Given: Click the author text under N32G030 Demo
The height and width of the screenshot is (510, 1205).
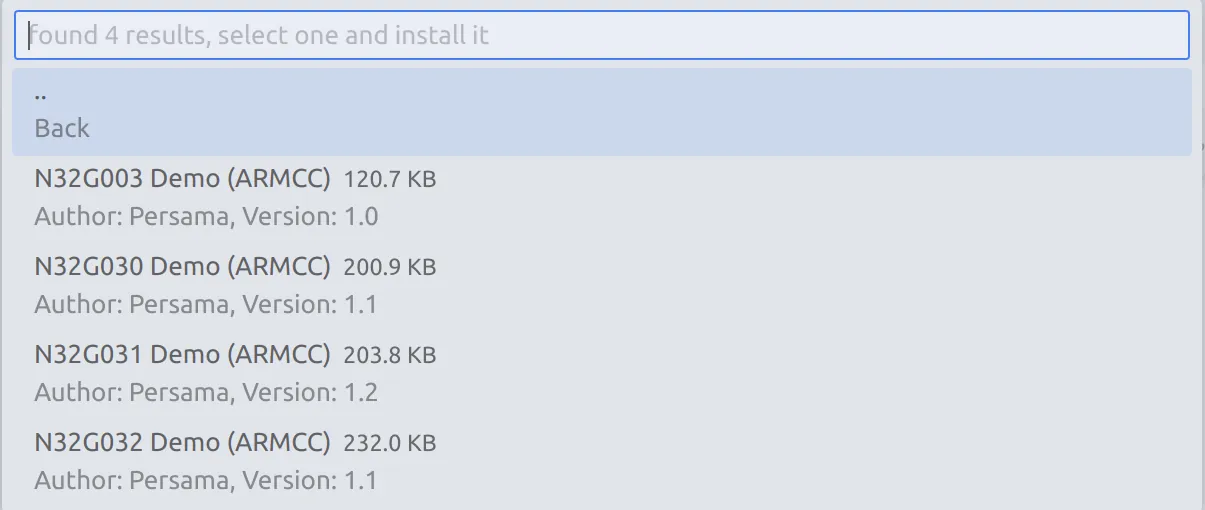Looking at the screenshot, I should 131,304.
